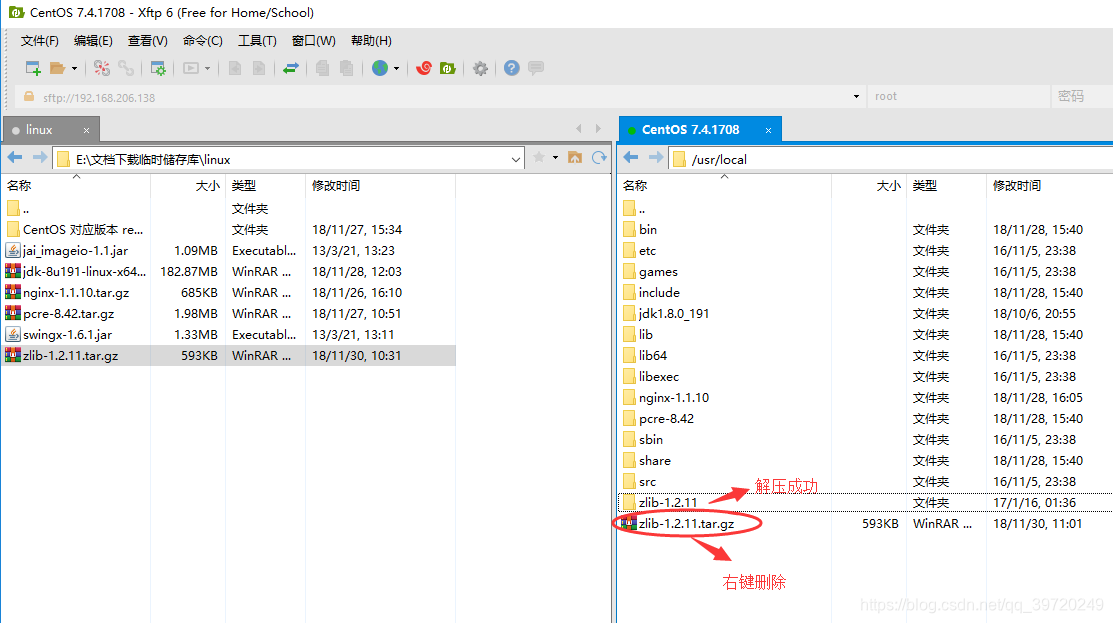The height and width of the screenshot is (623, 1113).
Task: Refresh the local pane
Action: tap(599, 158)
